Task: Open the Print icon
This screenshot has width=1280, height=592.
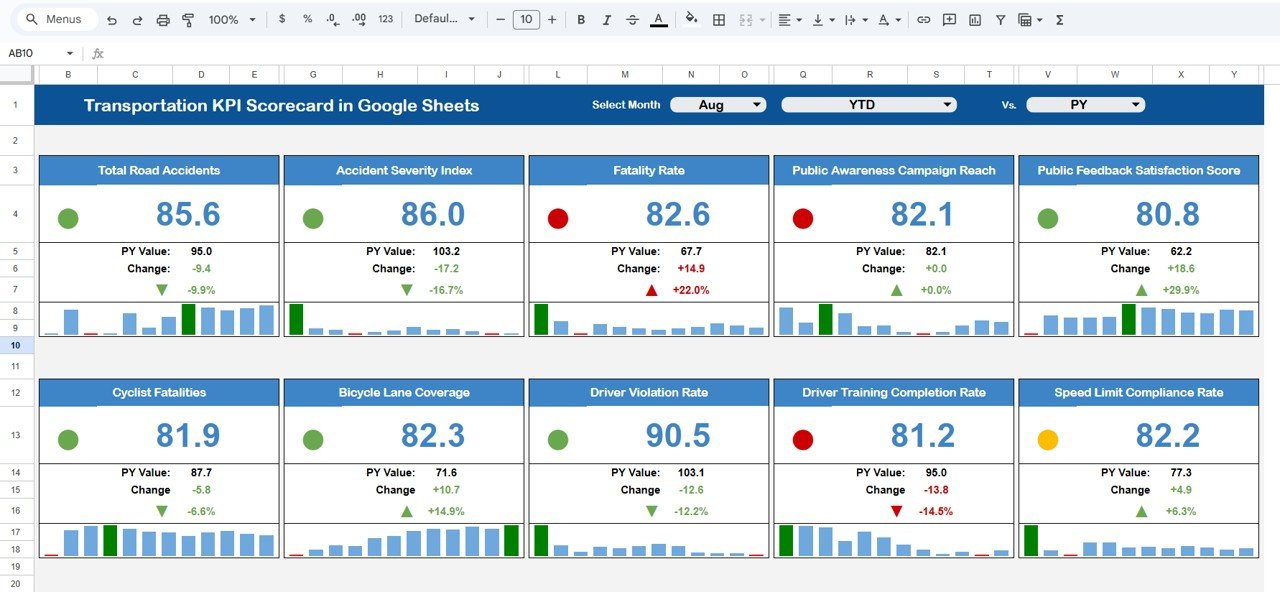Action: (x=161, y=19)
